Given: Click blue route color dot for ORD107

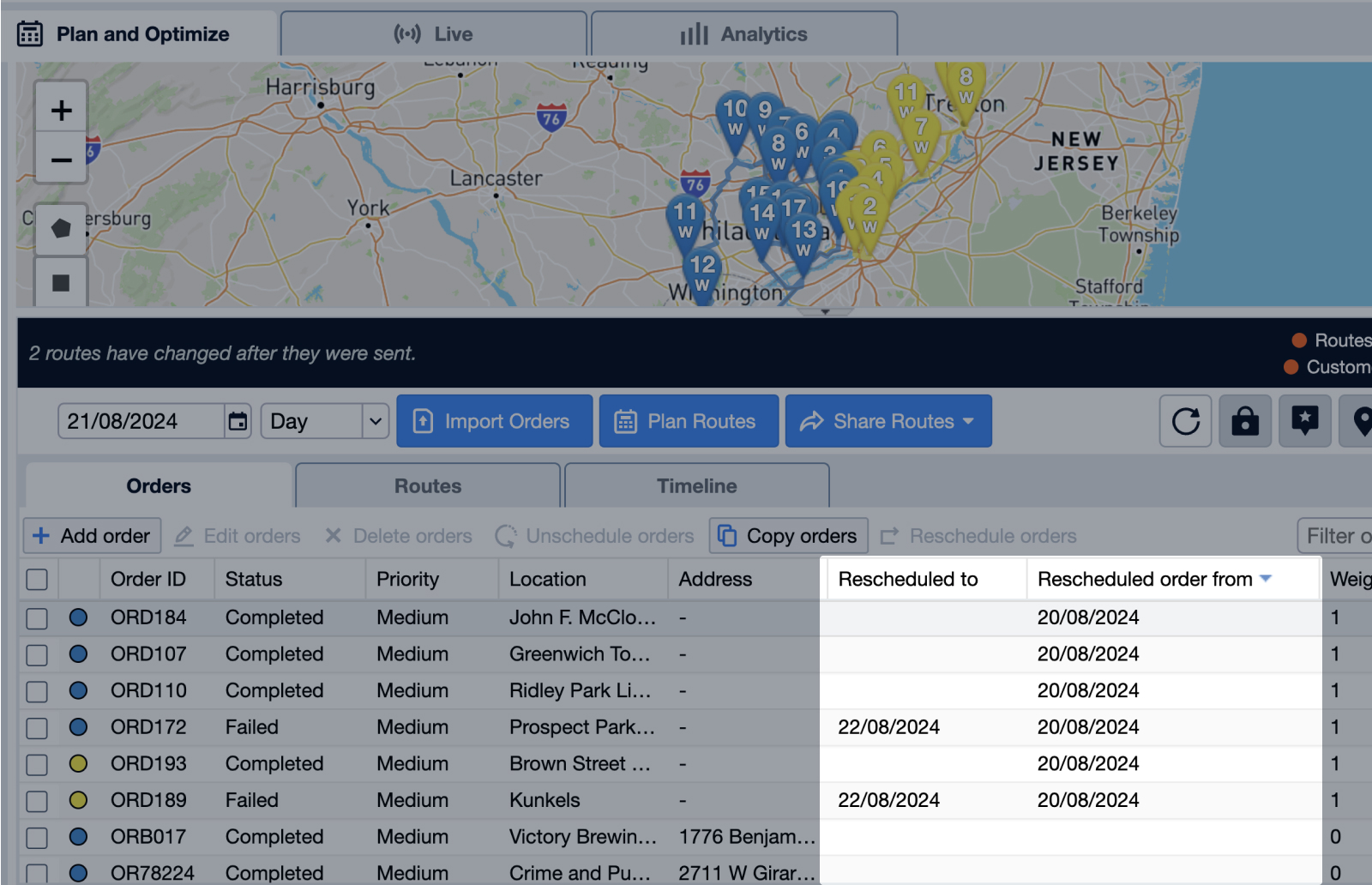Looking at the screenshot, I should pyautogui.click(x=78, y=654).
